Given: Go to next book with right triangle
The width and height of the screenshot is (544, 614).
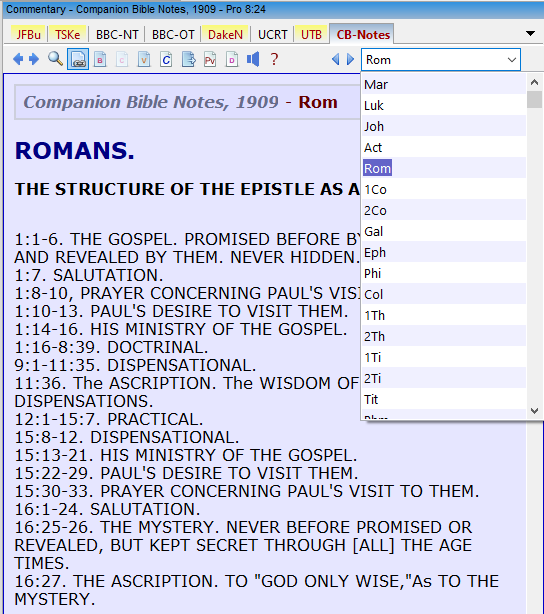Looking at the screenshot, I should [350, 60].
